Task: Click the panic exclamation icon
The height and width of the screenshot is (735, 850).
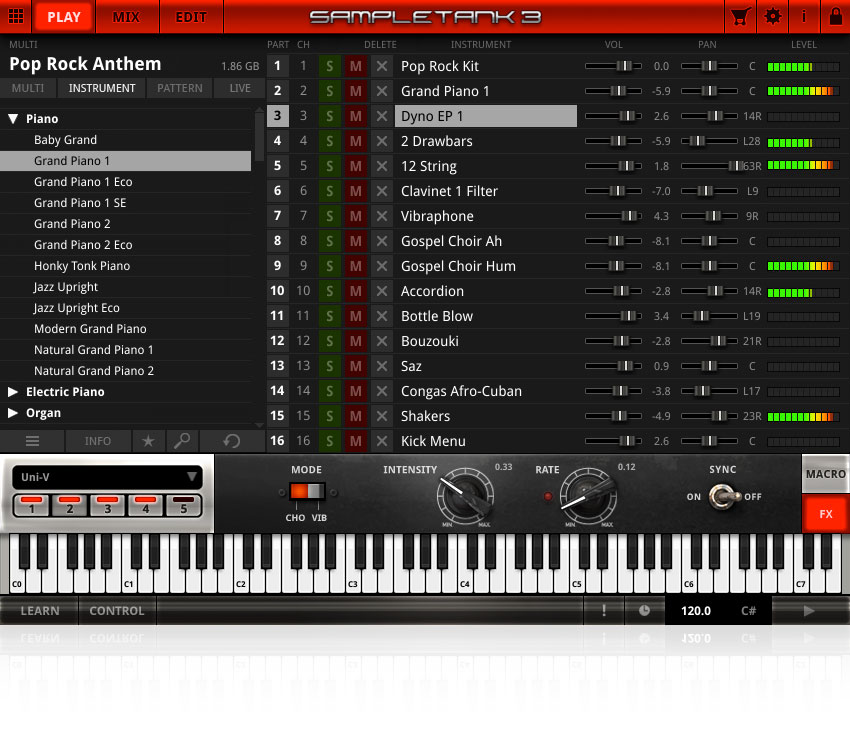Action: [604, 610]
